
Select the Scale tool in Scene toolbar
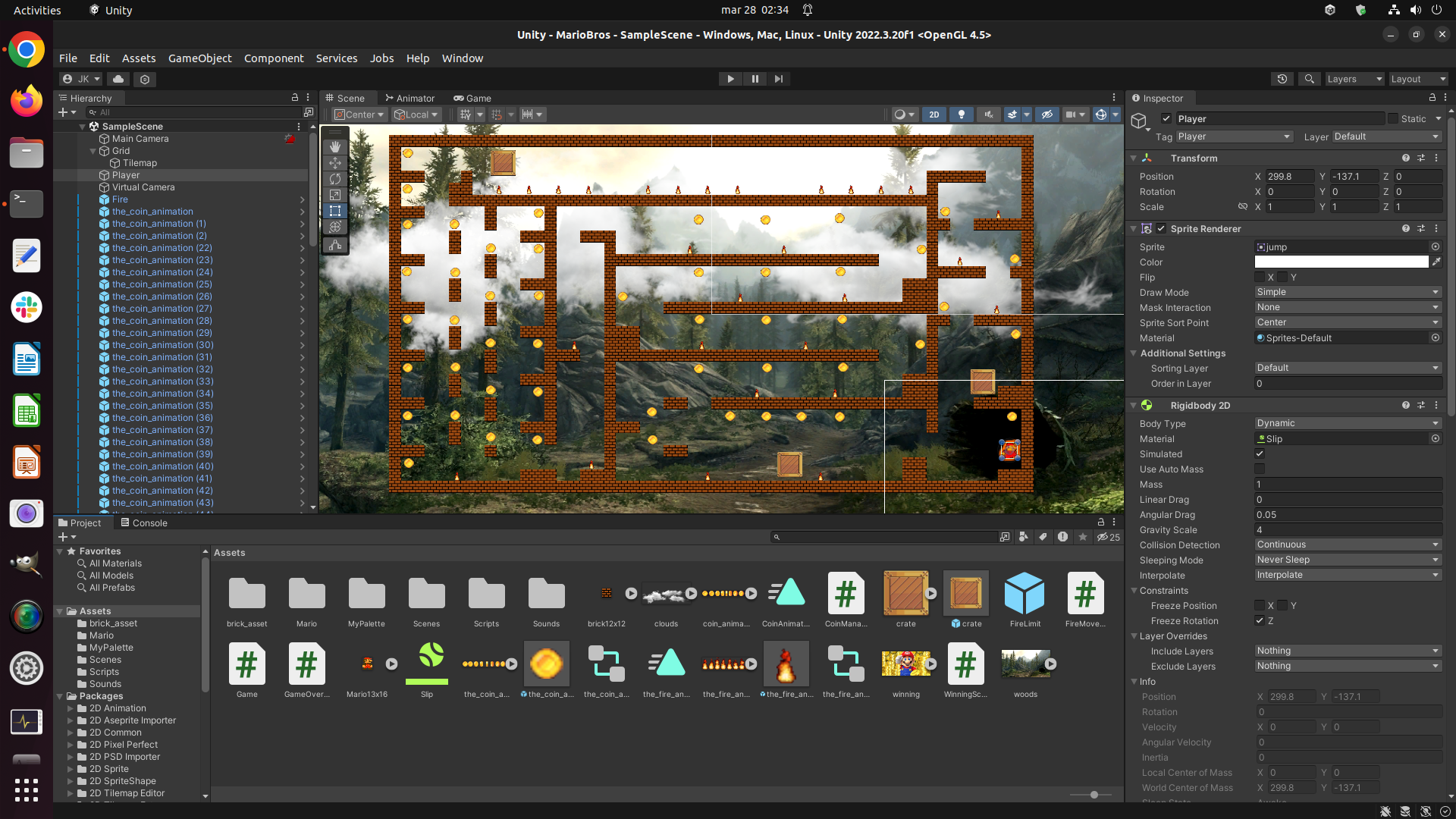(x=334, y=195)
